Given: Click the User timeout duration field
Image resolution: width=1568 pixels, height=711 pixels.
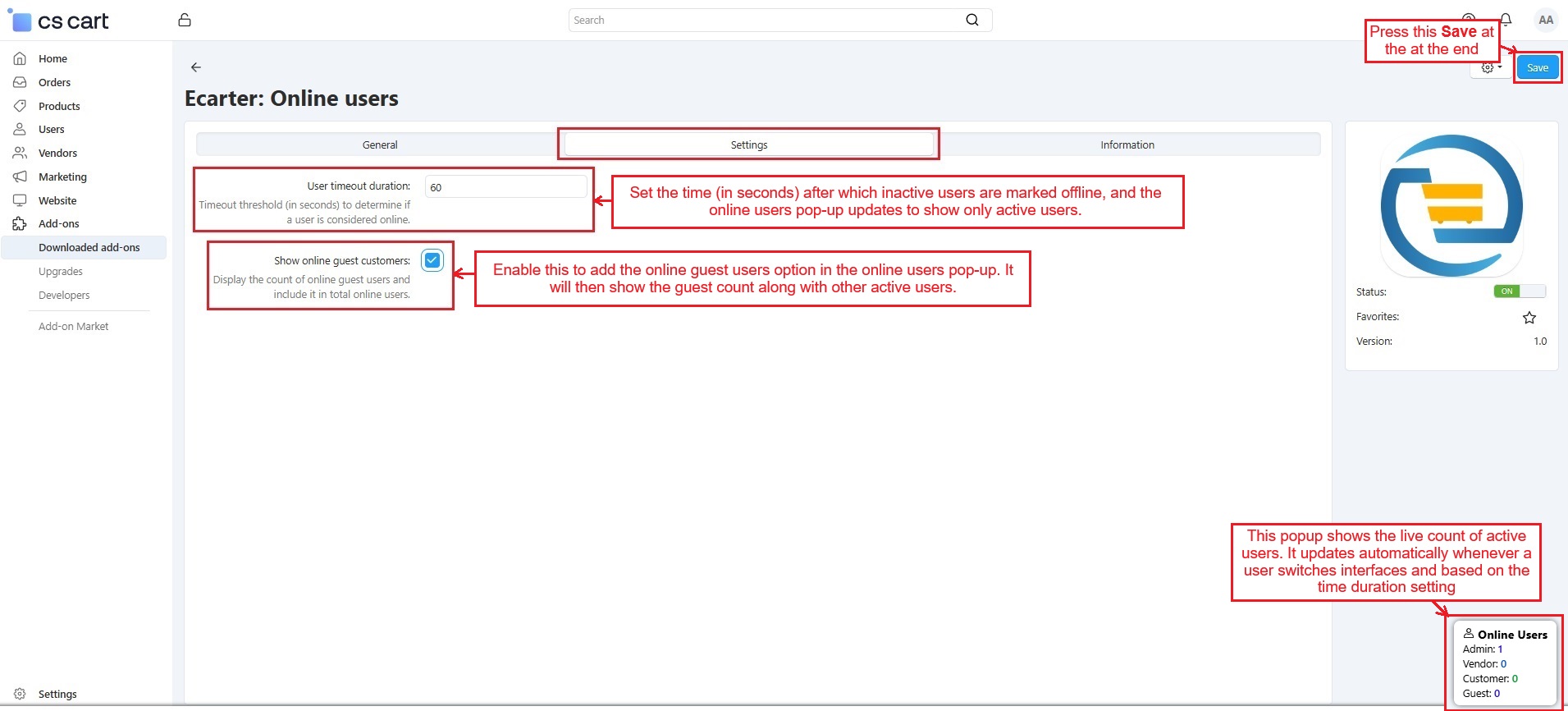Looking at the screenshot, I should 505,187.
